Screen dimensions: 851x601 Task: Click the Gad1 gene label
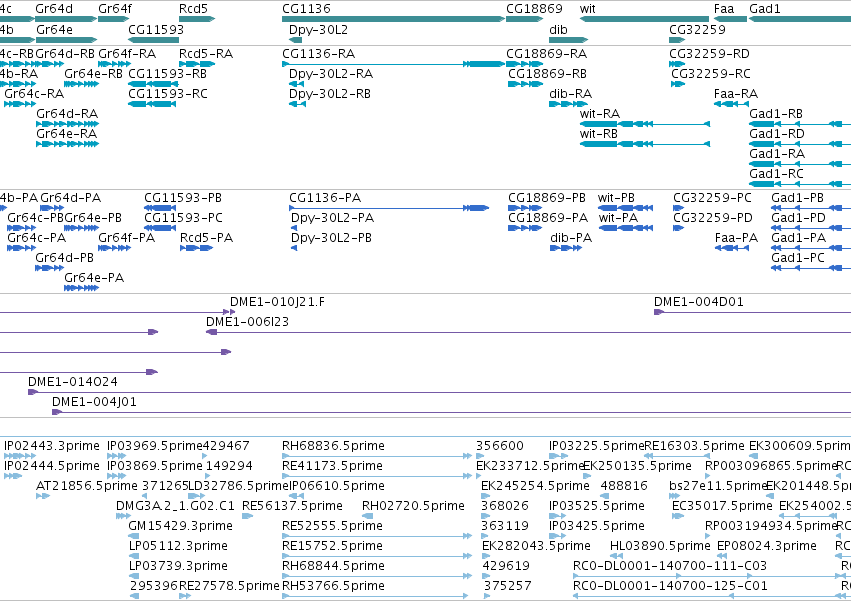click(x=765, y=9)
